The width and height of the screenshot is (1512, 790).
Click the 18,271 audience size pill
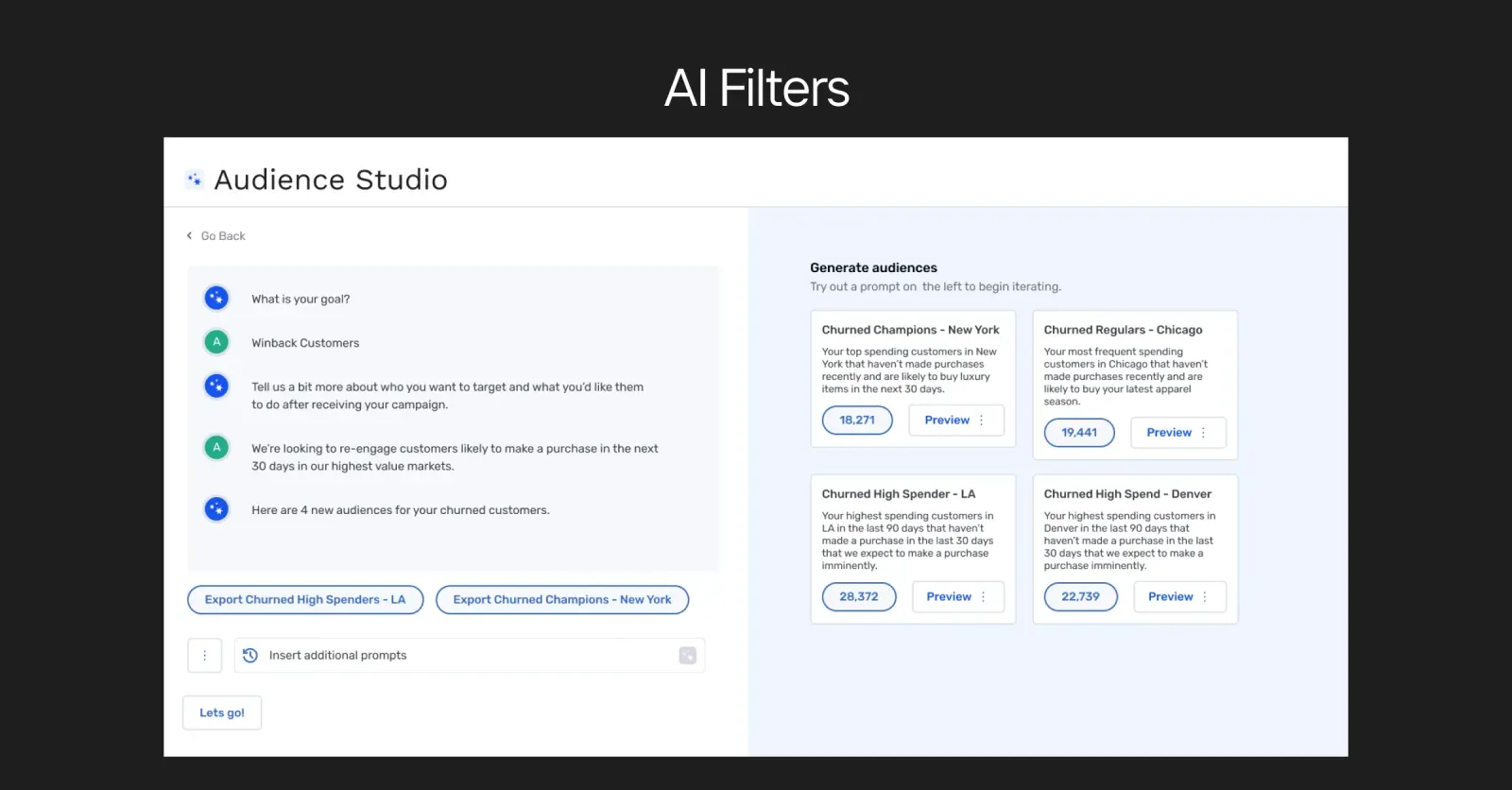coord(857,420)
